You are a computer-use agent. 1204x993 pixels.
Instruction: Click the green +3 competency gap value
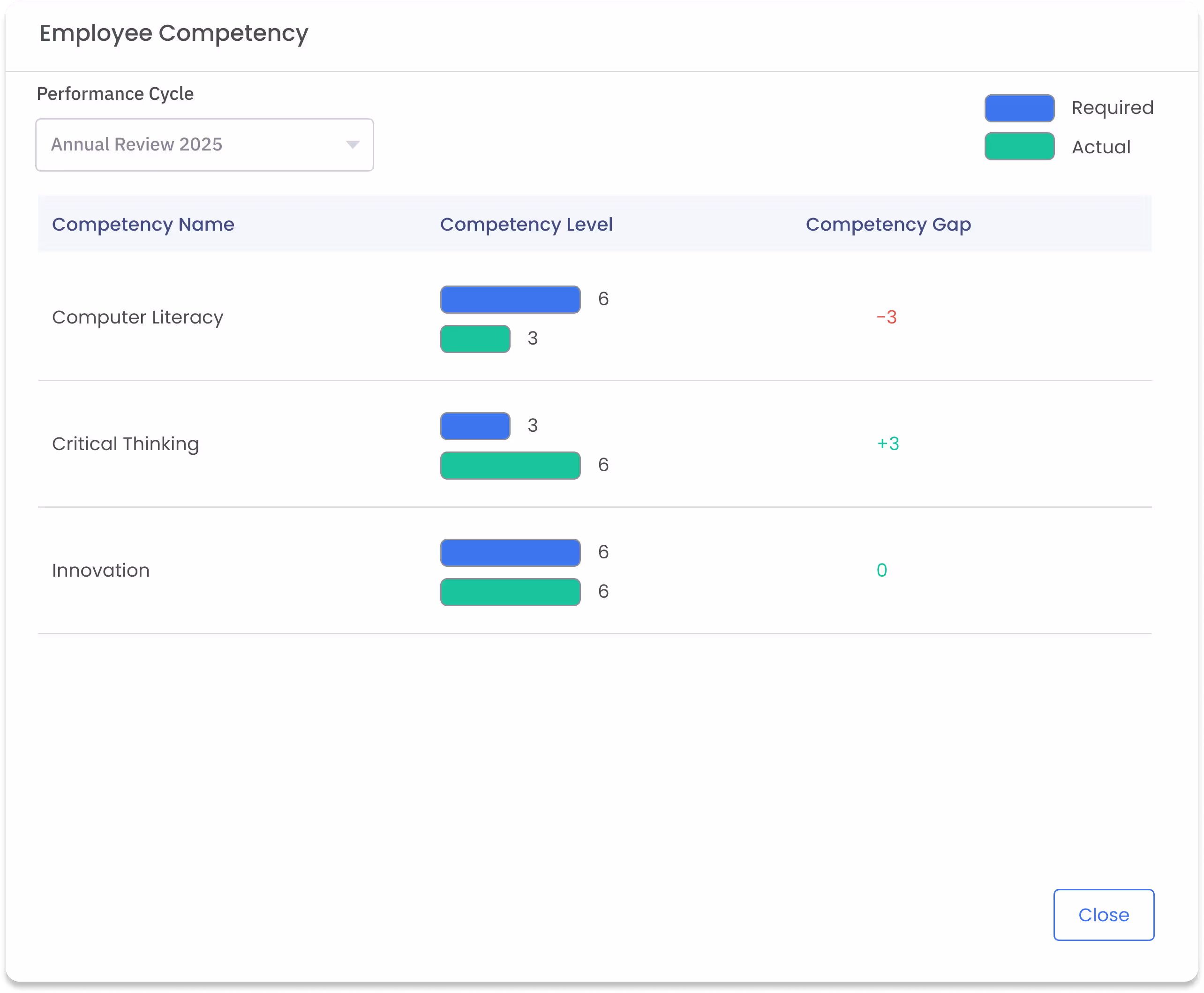(x=888, y=444)
